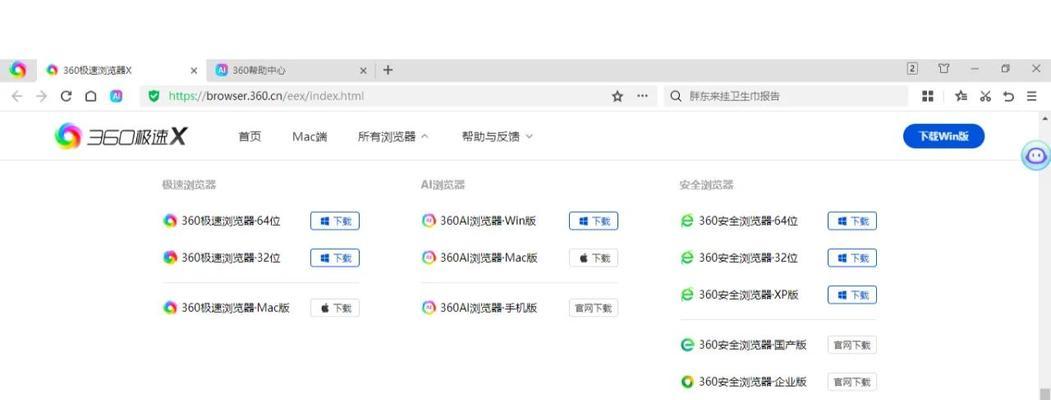Image resolution: width=1051 pixels, height=400 pixels.
Task: Download 360极速浏览器-Mac版
Action: pyautogui.click(x=334, y=308)
